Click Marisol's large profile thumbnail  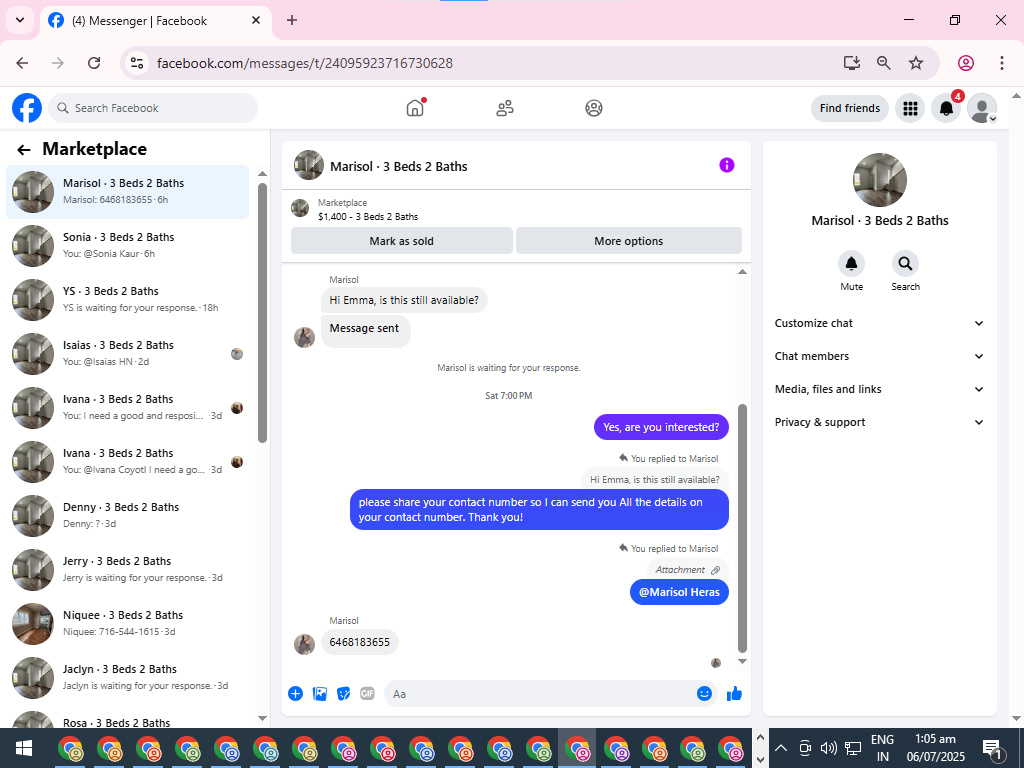[x=880, y=180]
